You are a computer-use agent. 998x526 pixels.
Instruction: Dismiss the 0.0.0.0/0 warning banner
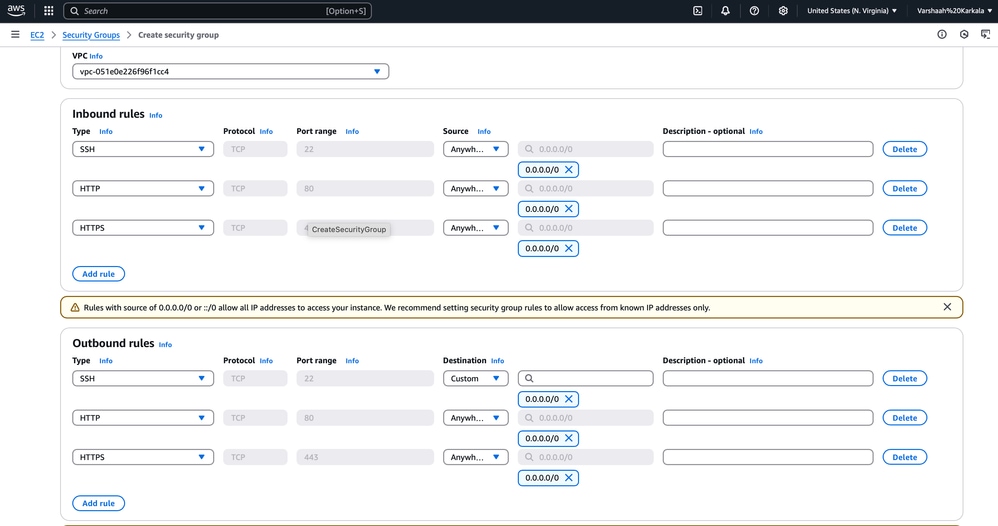[x=947, y=307]
